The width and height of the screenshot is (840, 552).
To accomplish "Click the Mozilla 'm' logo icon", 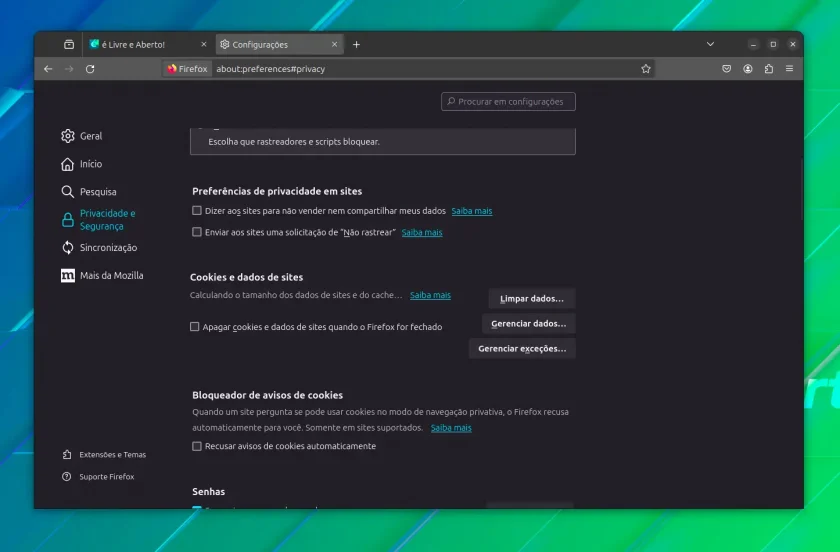I will coord(68,275).
